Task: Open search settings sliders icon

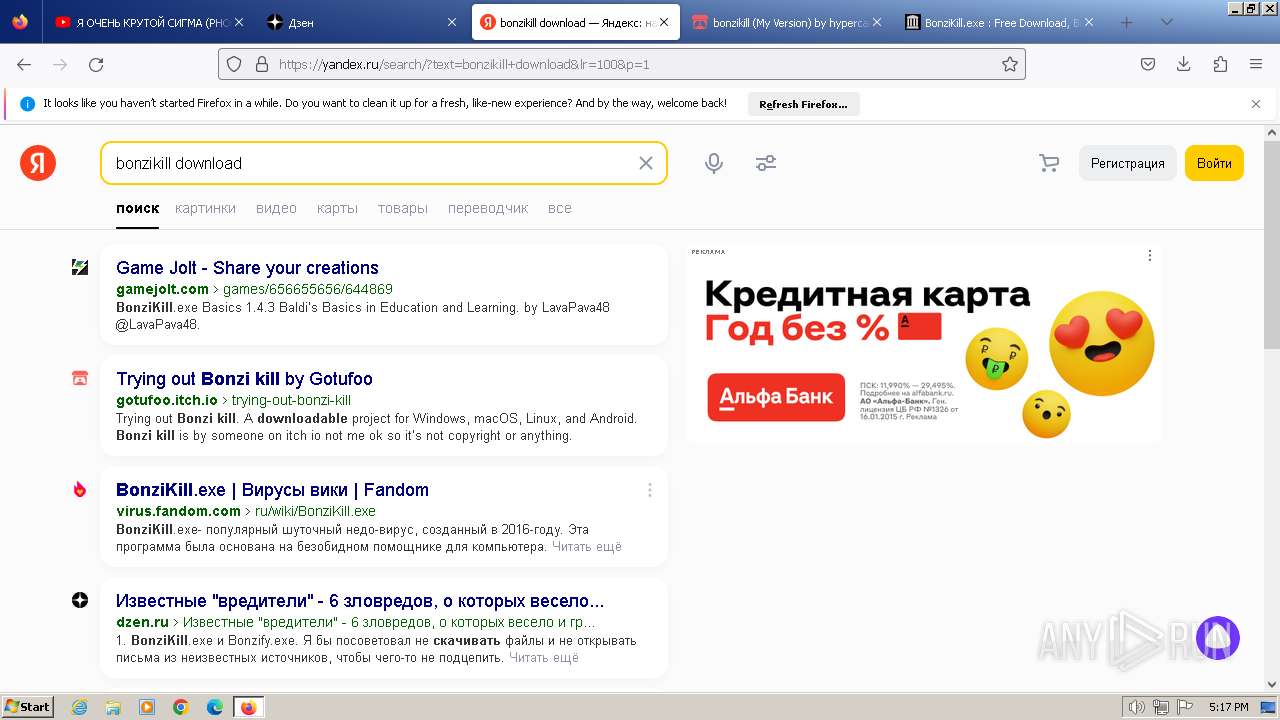Action: coord(766,163)
